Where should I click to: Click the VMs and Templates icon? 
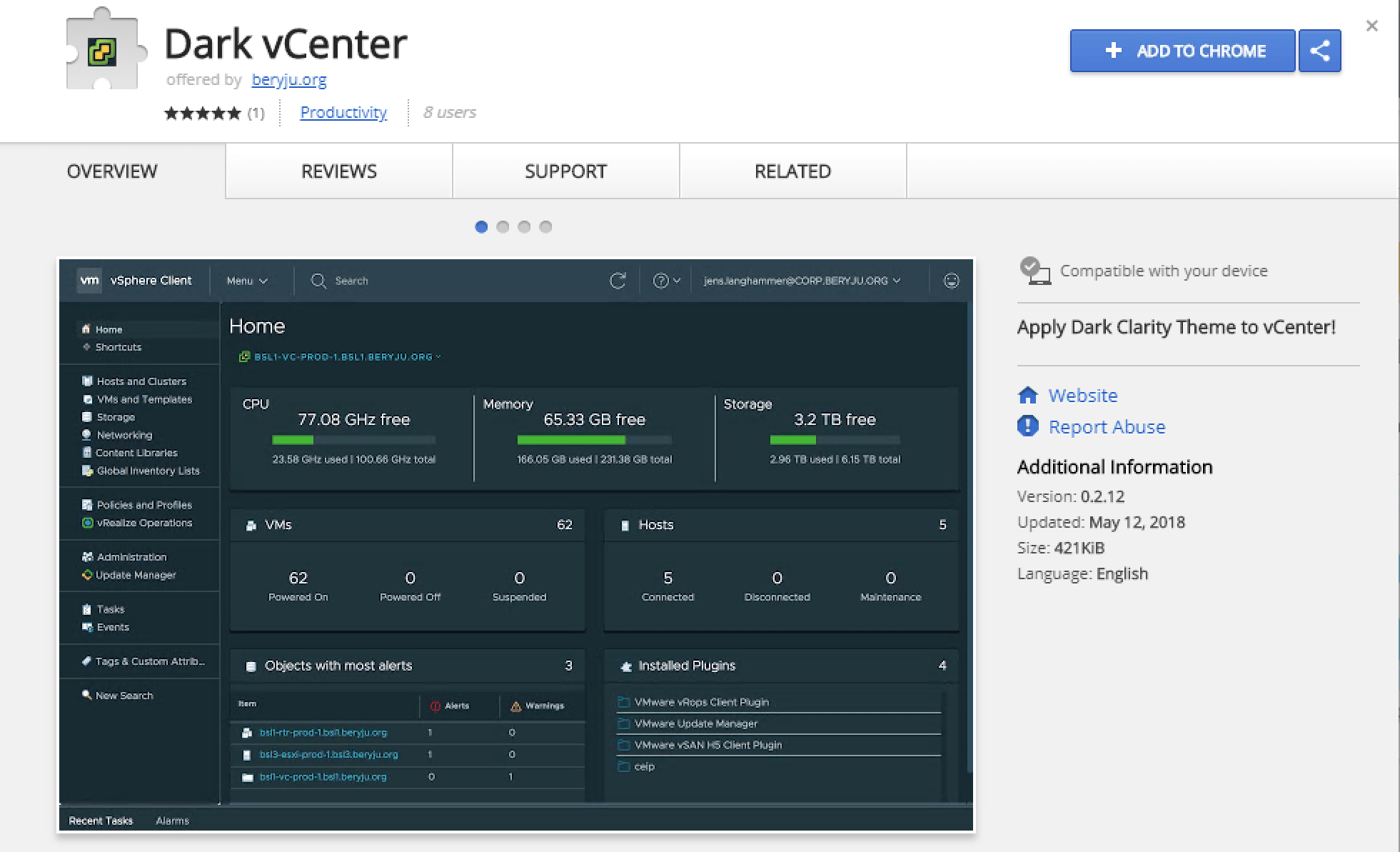click(x=87, y=399)
